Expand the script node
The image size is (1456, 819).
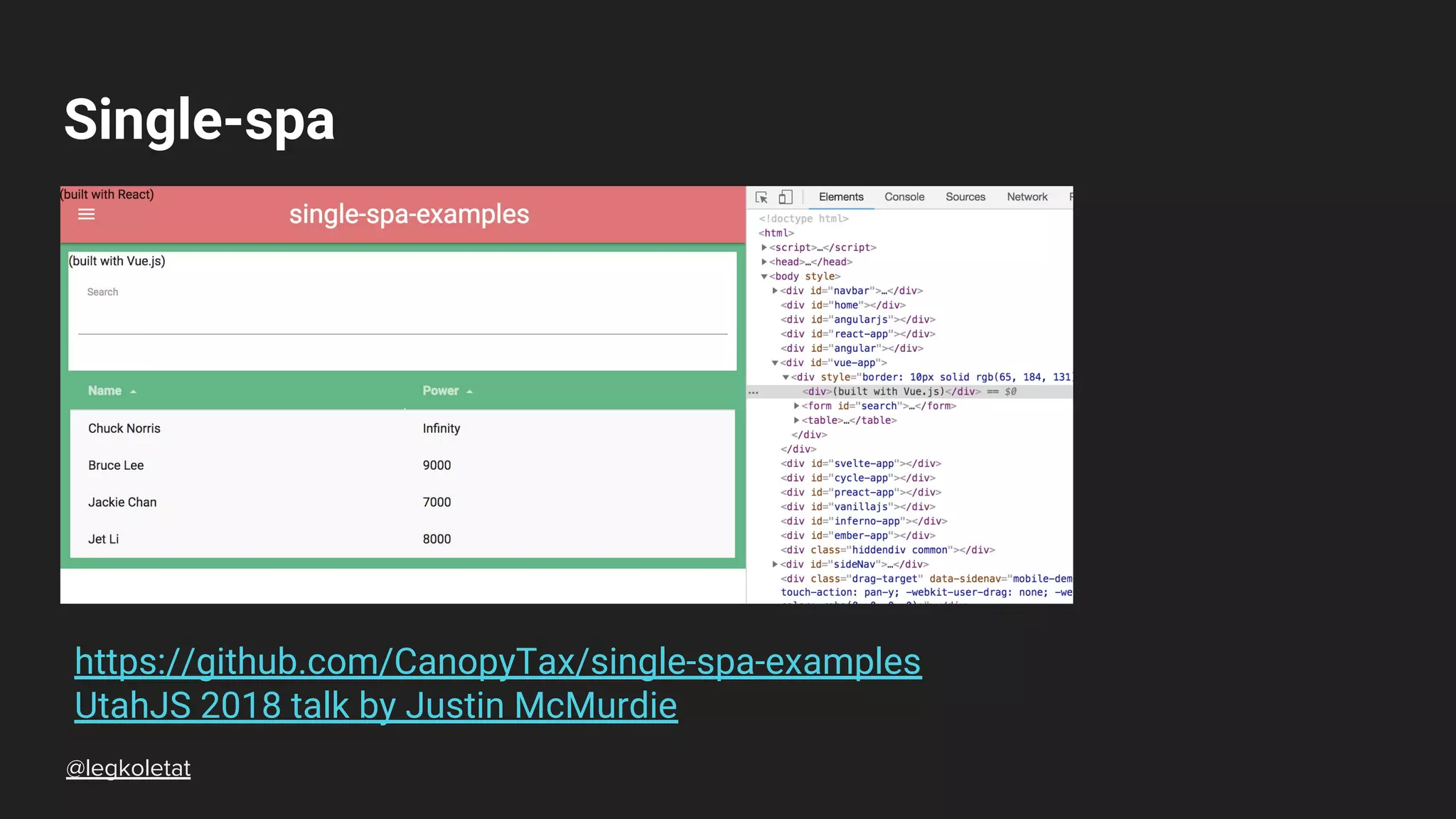coord(764,247)
